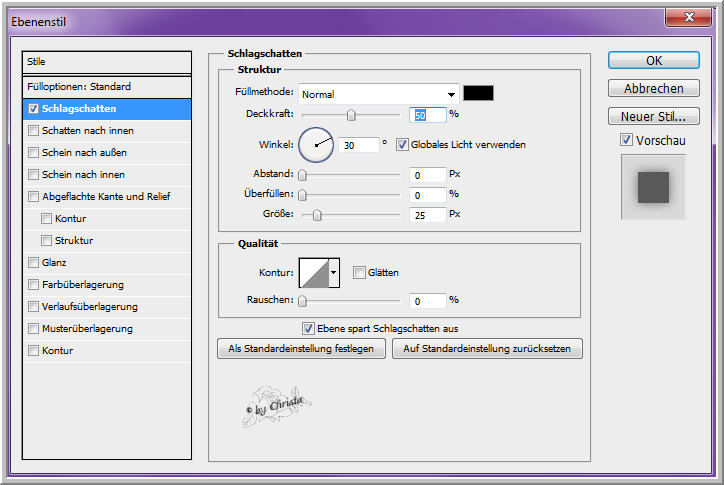Select Fülloptionen: Standard entry
The height and width of the screenshot is (485, 724).
107,87
